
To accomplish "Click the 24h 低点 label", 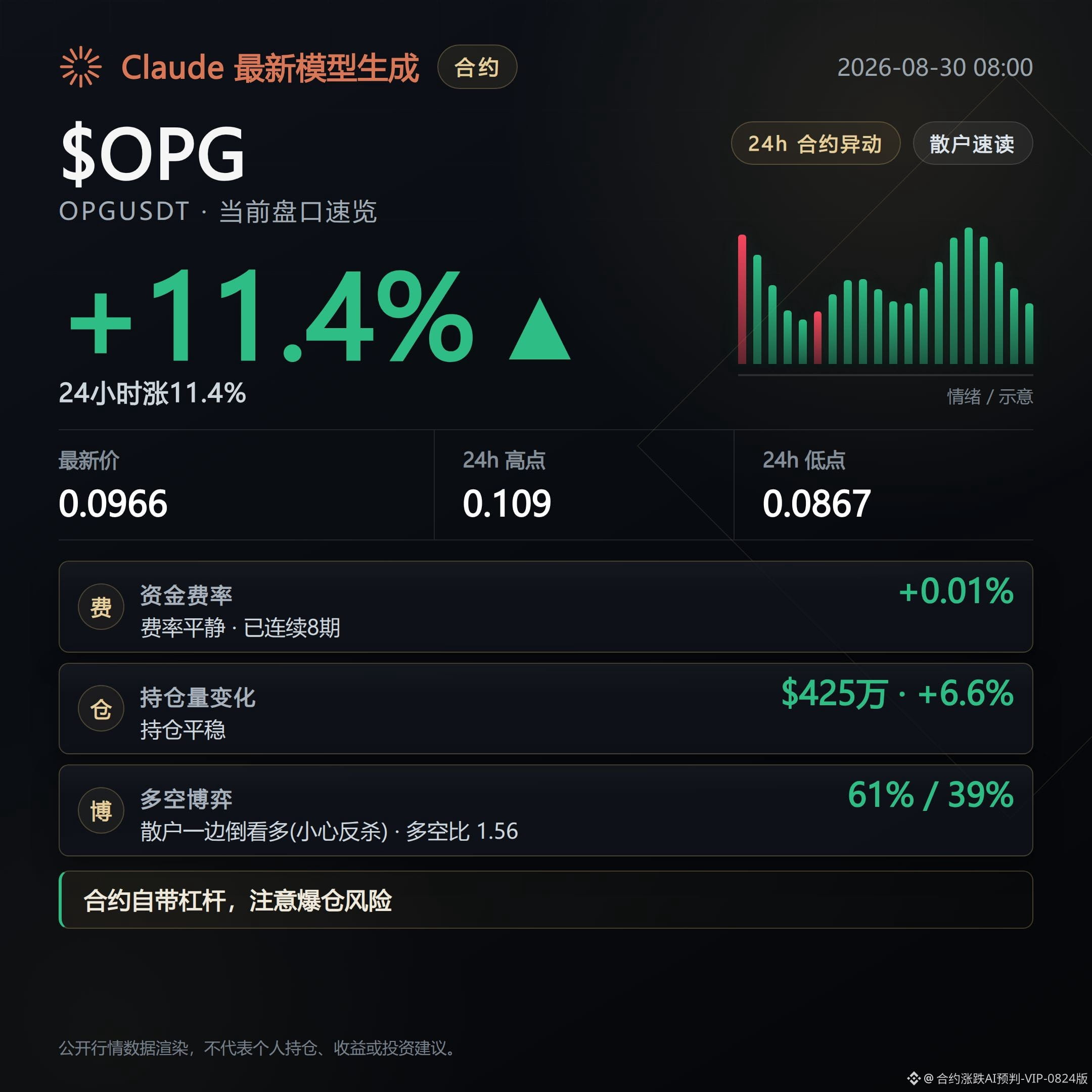I will [804, 461].
